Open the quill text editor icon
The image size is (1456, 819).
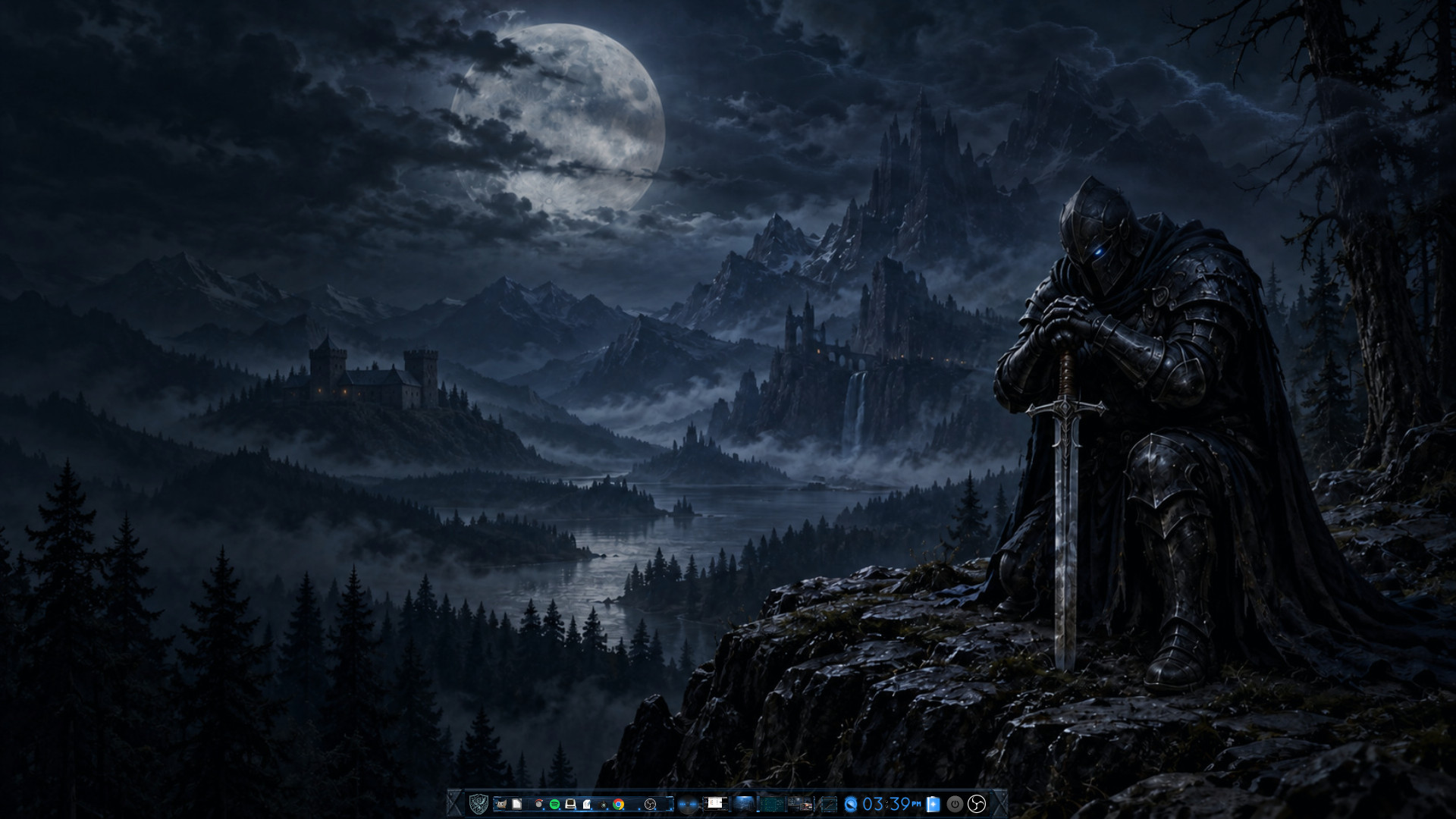586,804
